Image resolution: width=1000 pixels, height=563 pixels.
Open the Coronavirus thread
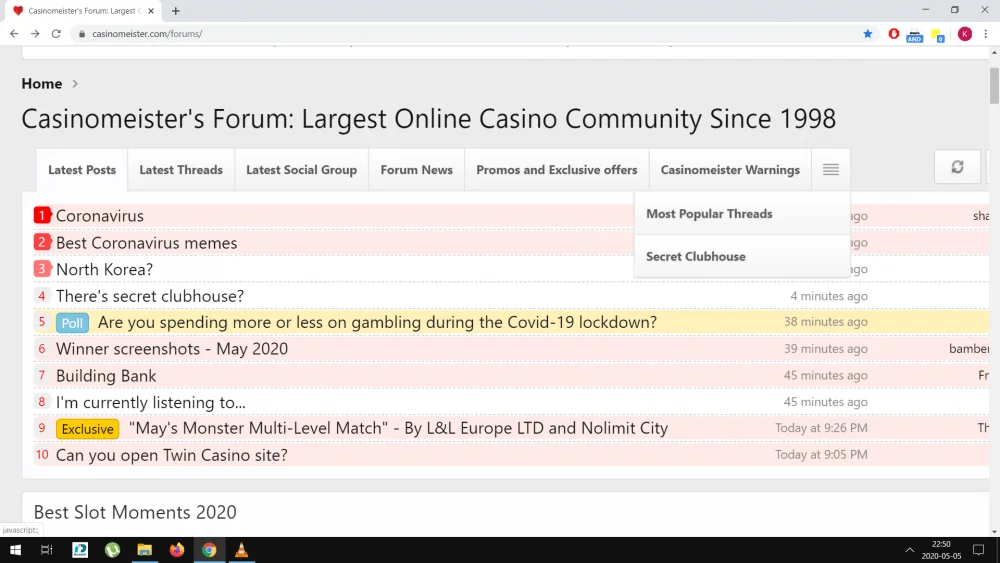[x=99, y=216]
